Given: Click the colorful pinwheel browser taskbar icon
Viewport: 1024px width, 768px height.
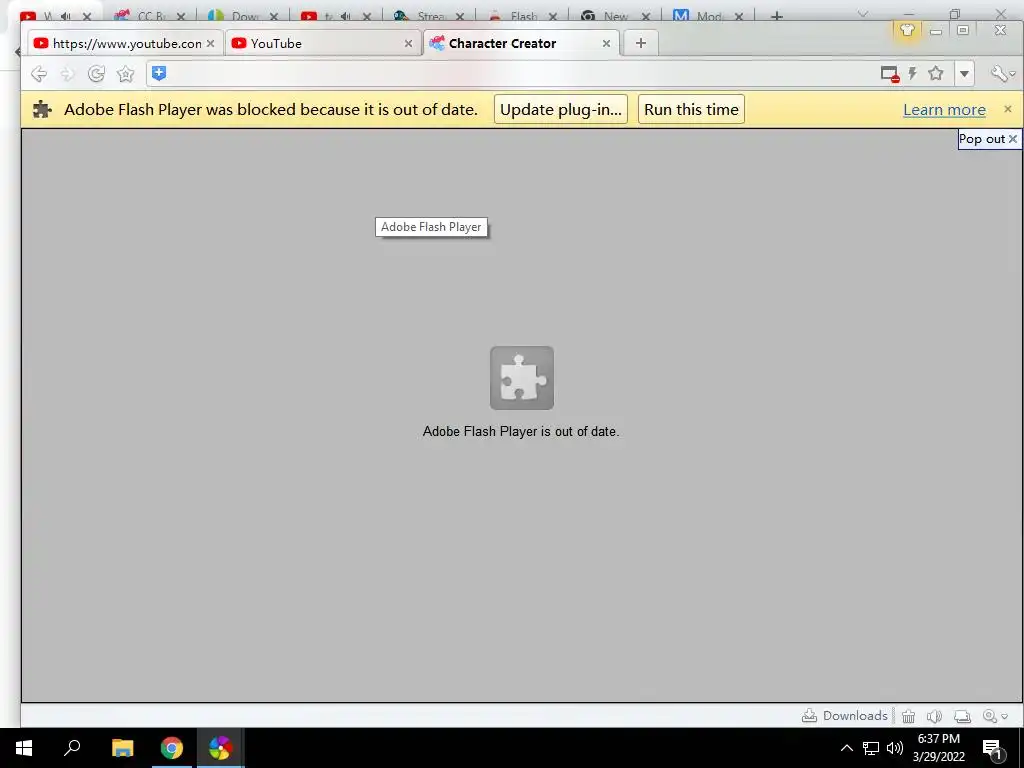Looking at the screenshot, I should pos(221,748).
